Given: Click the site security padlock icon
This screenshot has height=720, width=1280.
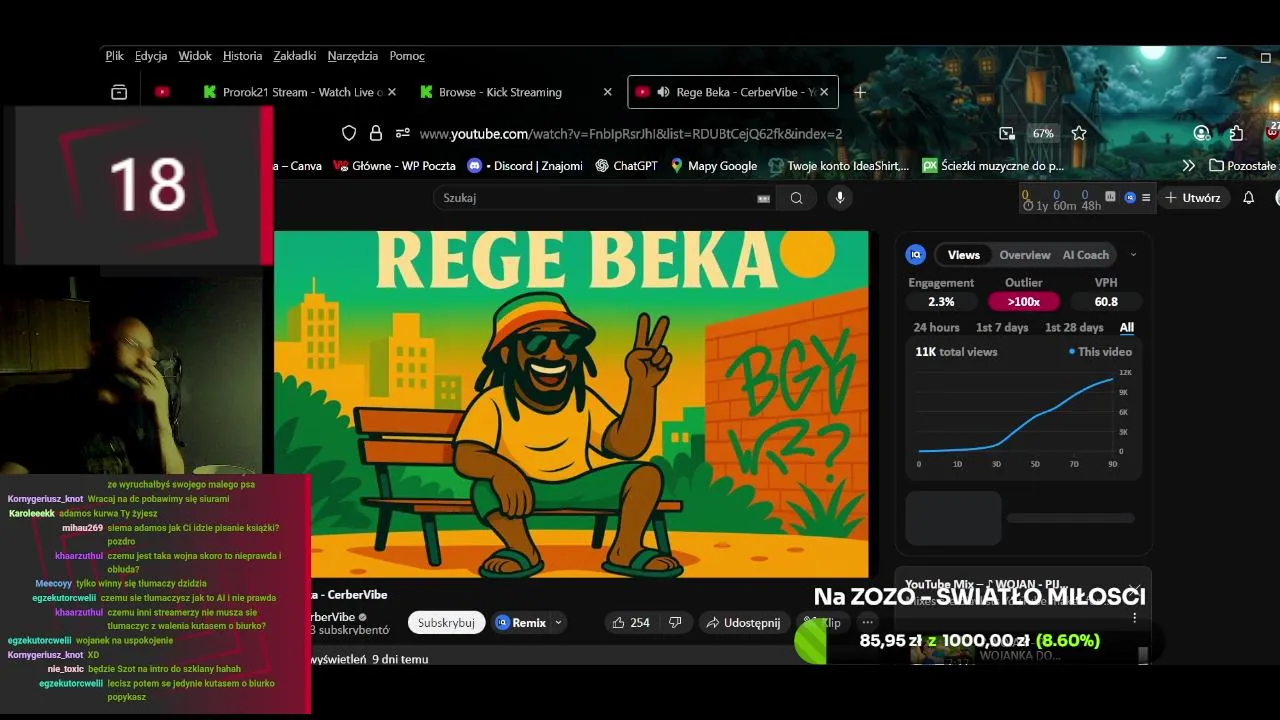Looking at the screenshot, I should click(x=376, y=133).
